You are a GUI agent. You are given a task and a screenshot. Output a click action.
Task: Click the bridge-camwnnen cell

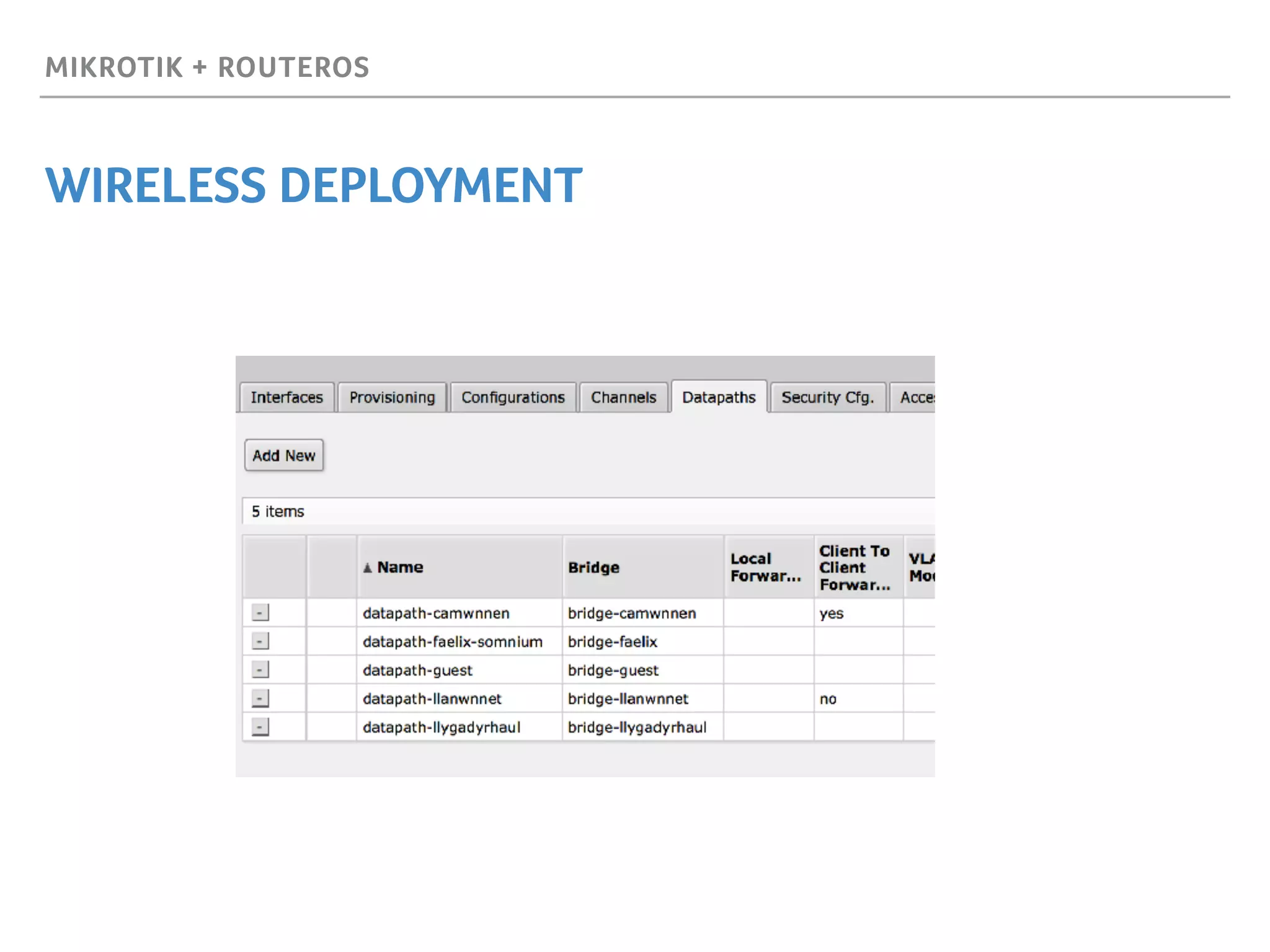[x=643, y=613]
